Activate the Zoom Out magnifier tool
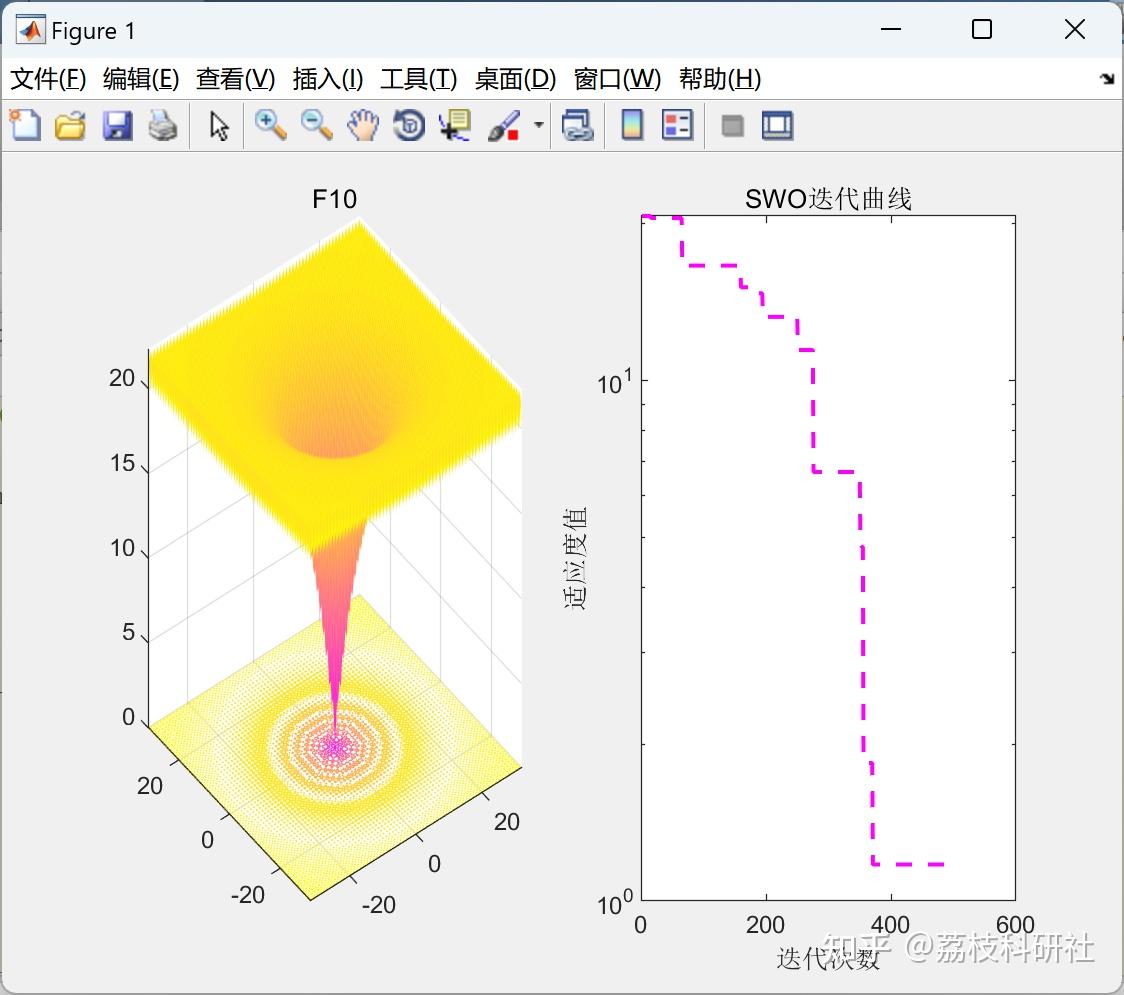This screenshot has height=995, width=1124. click(x=316, y=125)
